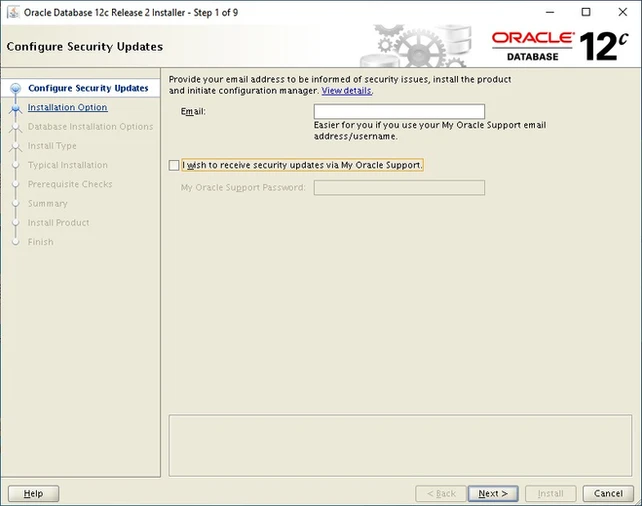Screen dimensions: 642x506
Task: Click the My Oracle Support Password field
Action: click(399, 187)
